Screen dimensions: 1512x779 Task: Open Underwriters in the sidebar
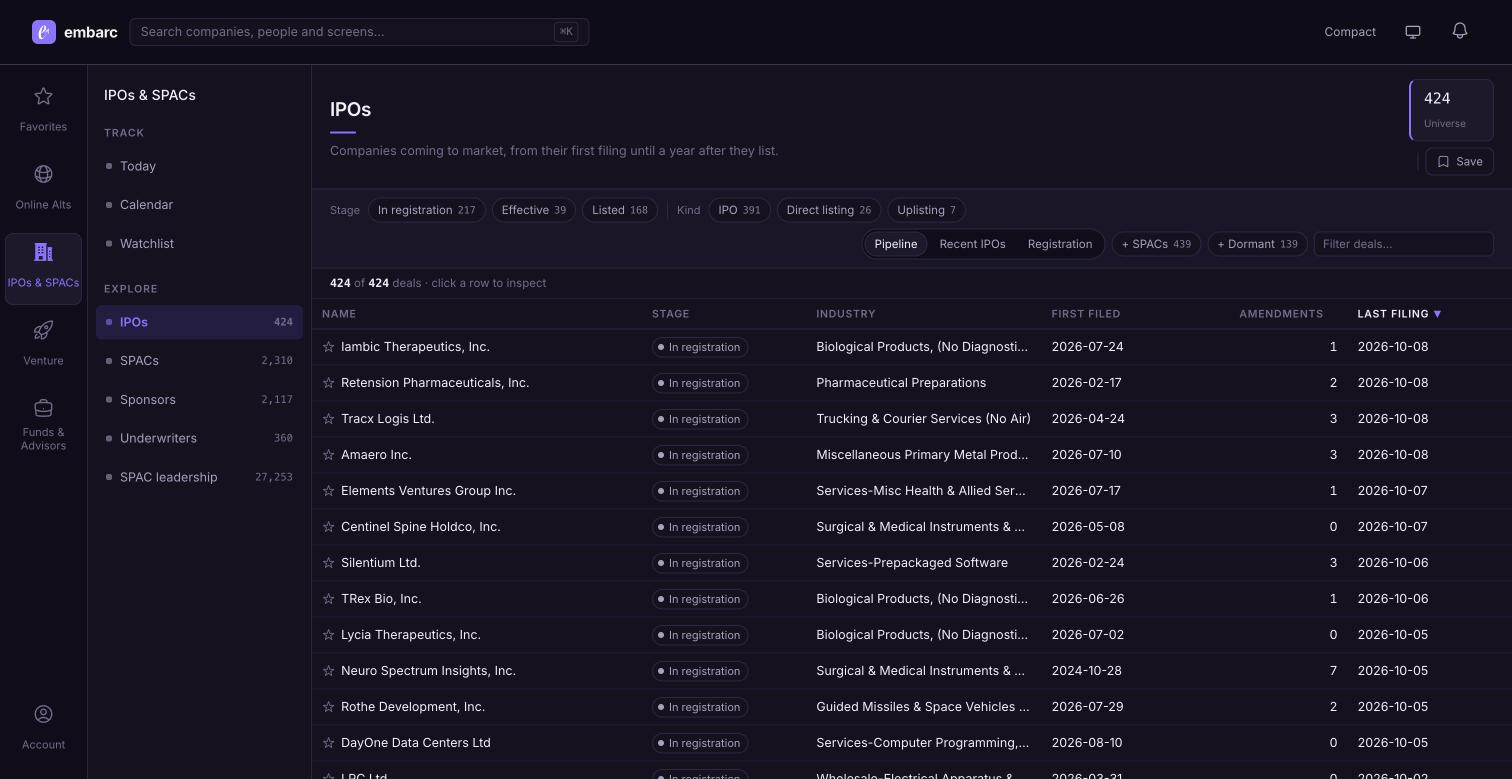tap(199, 439)
